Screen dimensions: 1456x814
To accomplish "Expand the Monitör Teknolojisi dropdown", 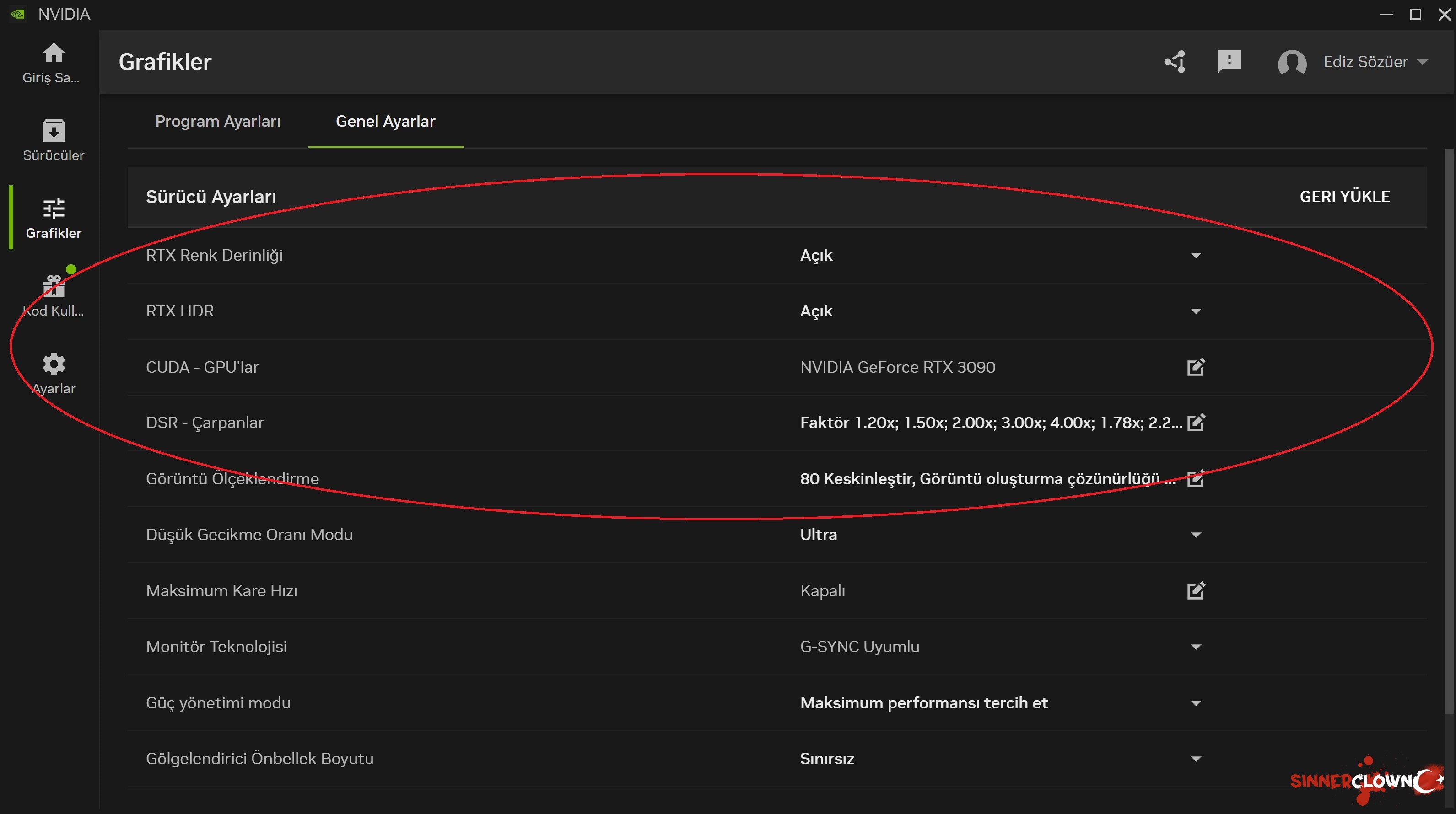I will 1196,647.
